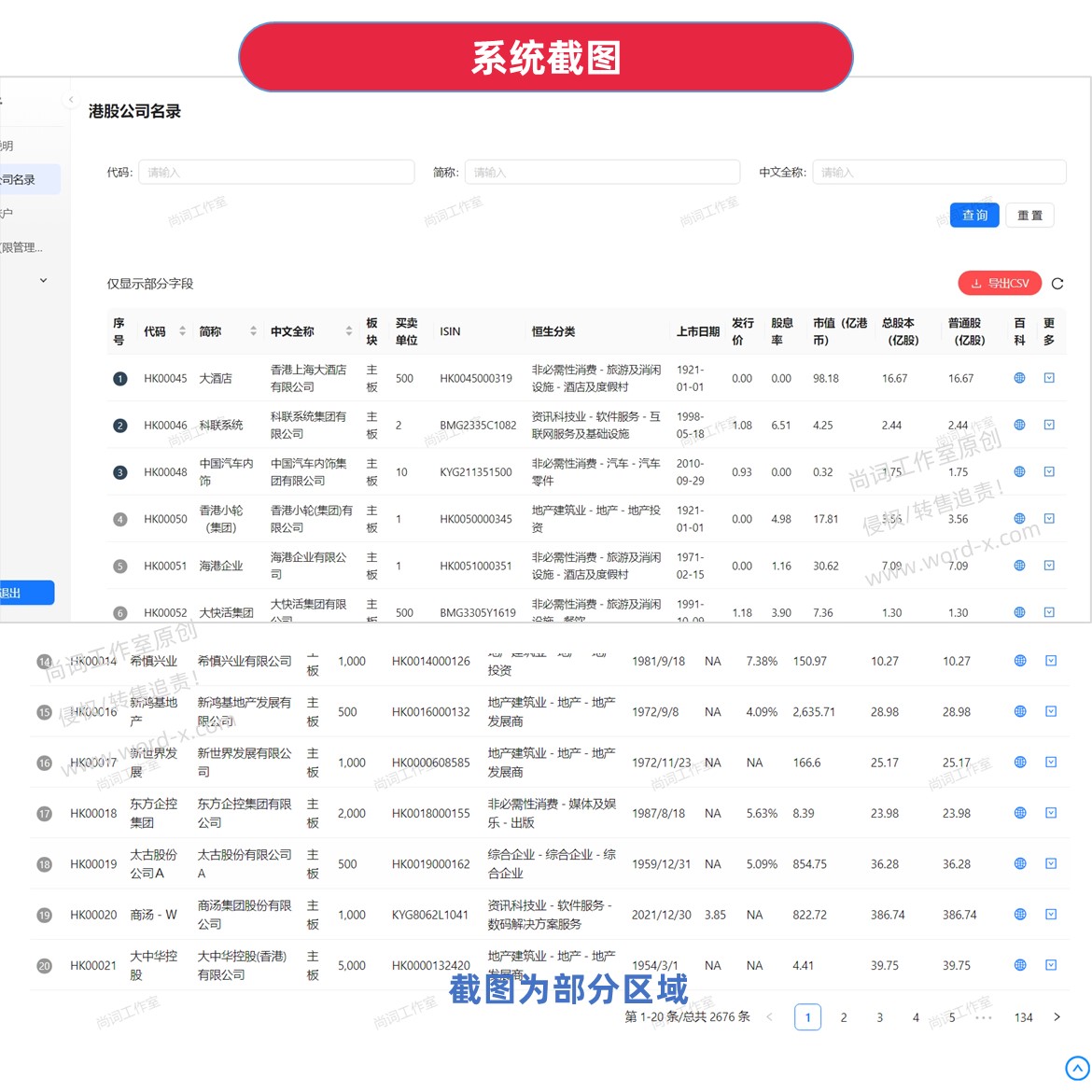Click the globe icon in 商汤 - W row

[1020, 915]
